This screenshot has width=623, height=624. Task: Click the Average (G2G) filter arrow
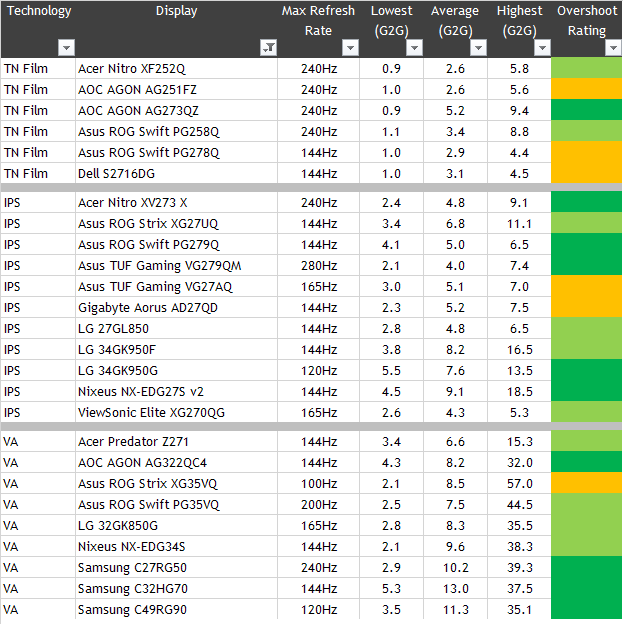coord(478,48)
